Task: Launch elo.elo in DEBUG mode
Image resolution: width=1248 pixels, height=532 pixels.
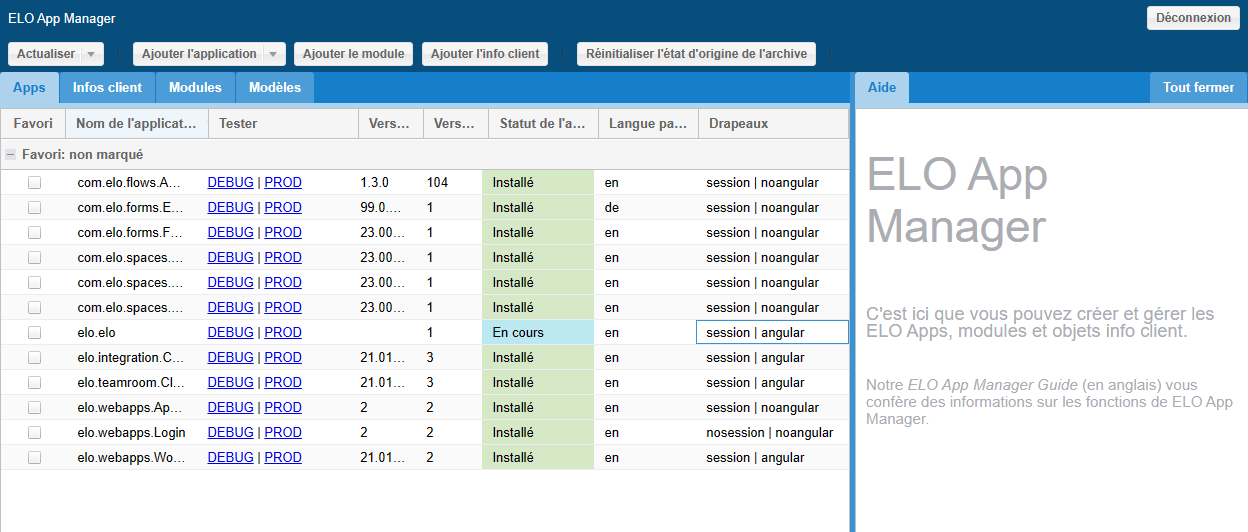Action: tap(230, 333)
